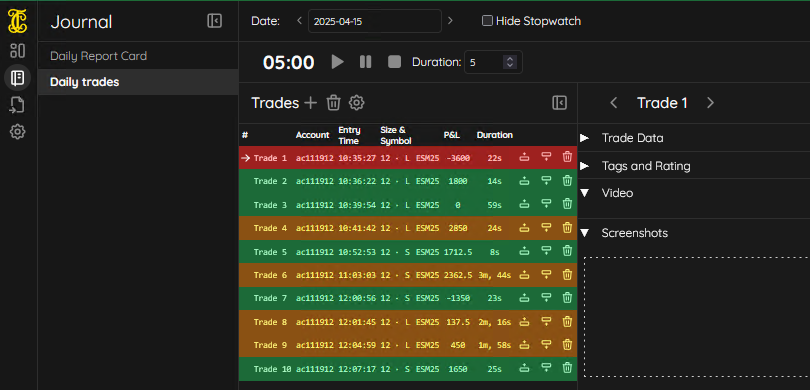Select the Trade 10 row label

pyautogui.click(x=272, y=369)
